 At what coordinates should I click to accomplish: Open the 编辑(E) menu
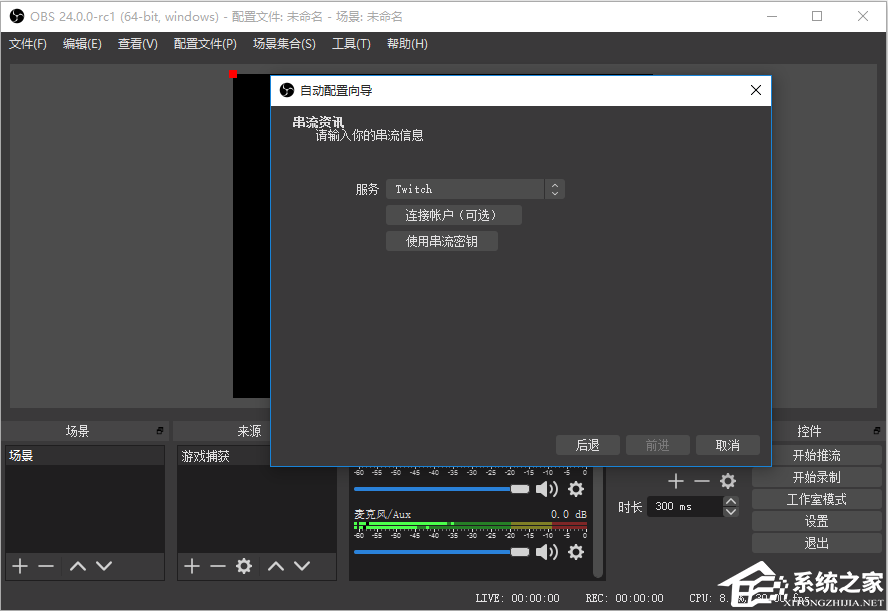pyautogui.click(x=82, y=44)
